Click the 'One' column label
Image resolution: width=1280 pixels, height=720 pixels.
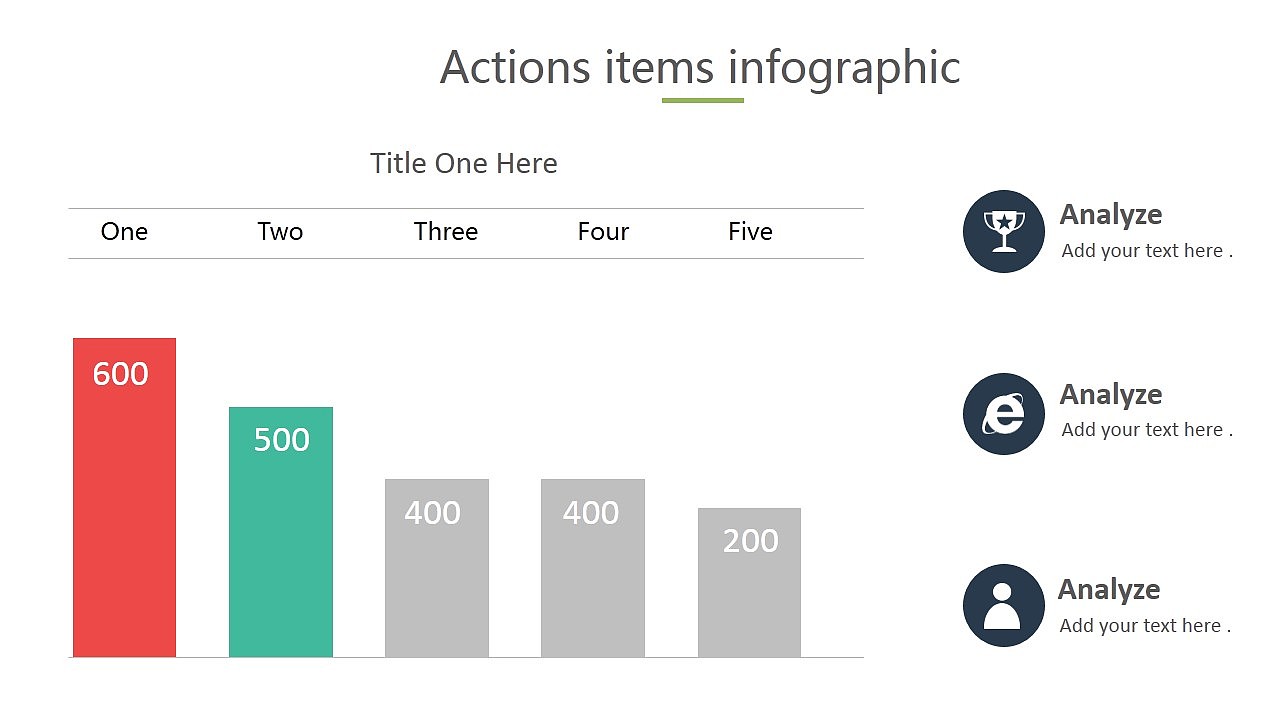point(124,232)
